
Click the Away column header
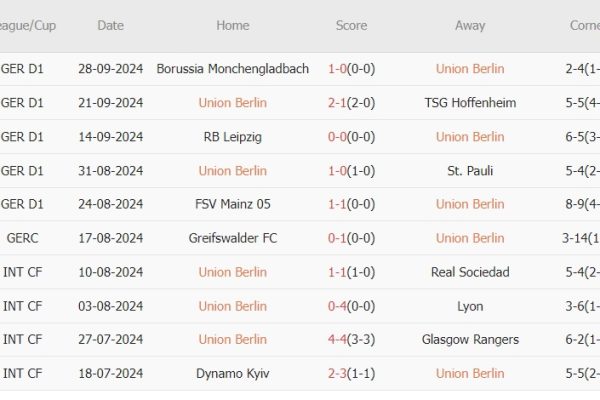pyautogui.click(x=470, y=25)
